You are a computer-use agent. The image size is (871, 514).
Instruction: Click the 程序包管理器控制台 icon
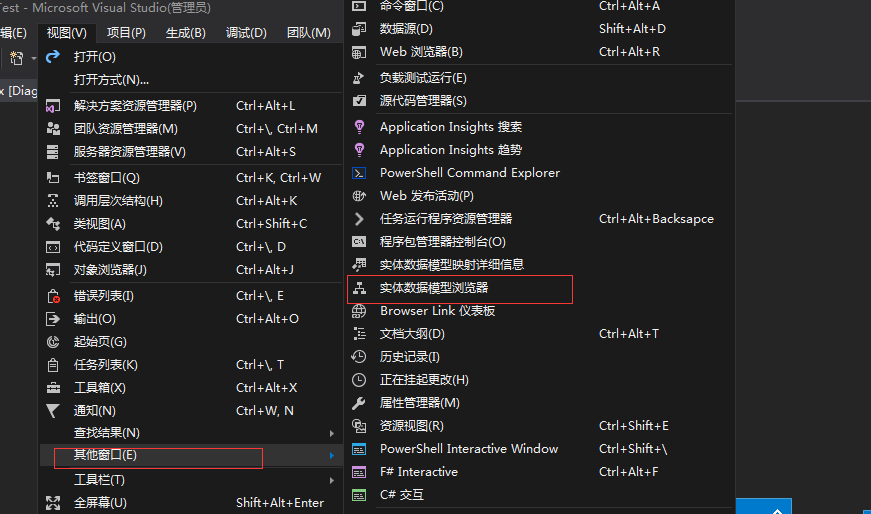tap(359, 242)
